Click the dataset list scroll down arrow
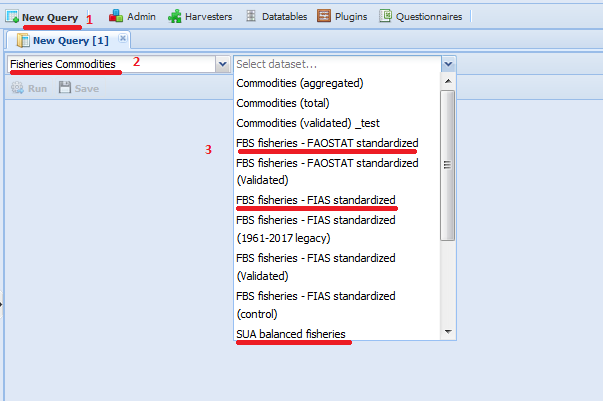This screenshot has height=401, width=603. (448, 332)
